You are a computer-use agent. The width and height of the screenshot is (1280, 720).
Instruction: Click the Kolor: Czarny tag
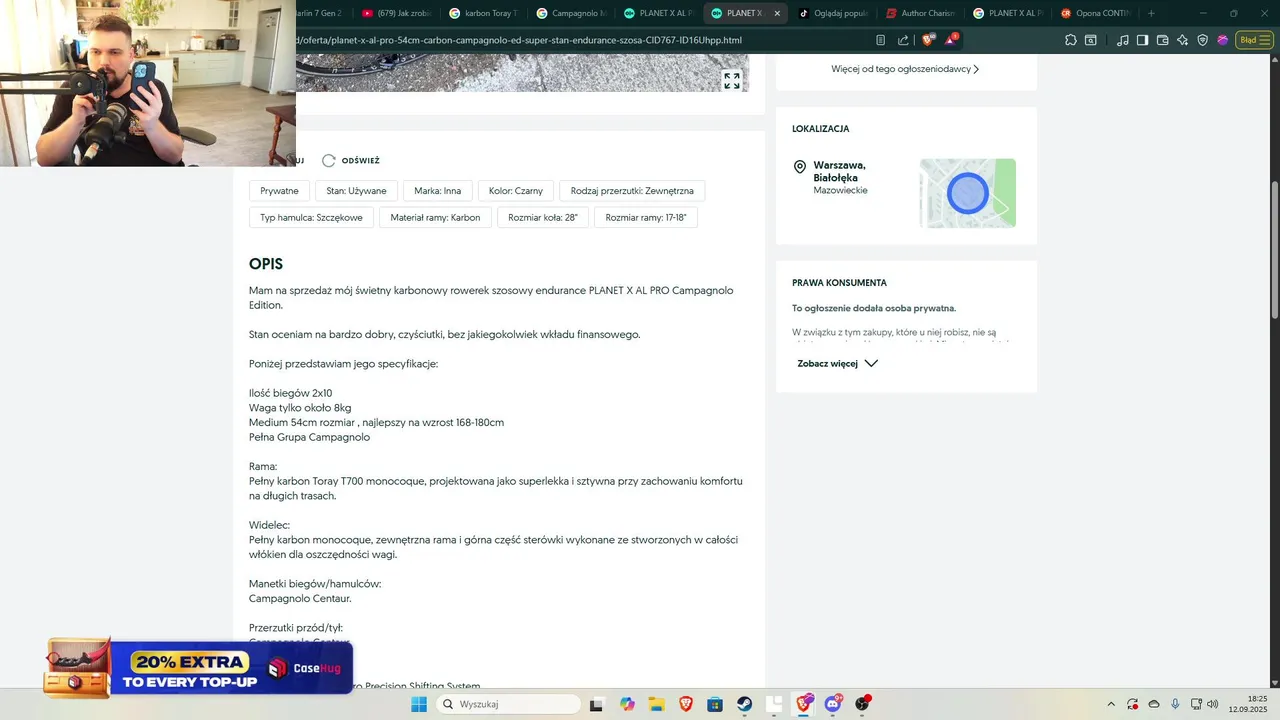click(516, 190)
